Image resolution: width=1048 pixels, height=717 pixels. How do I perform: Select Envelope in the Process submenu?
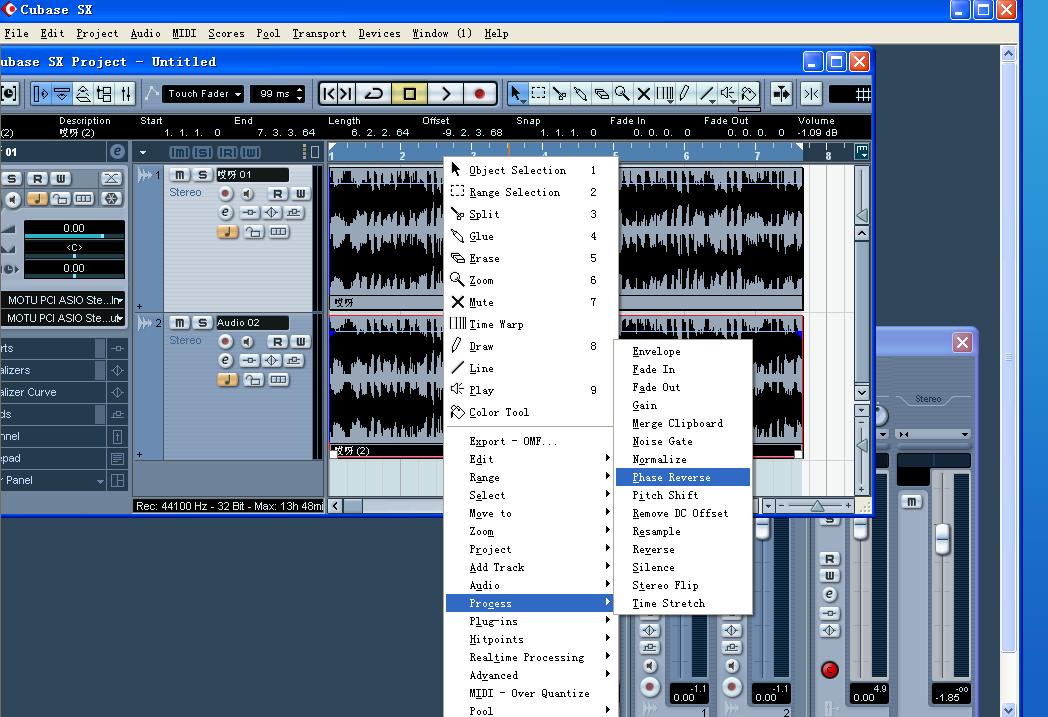[682, 351]
